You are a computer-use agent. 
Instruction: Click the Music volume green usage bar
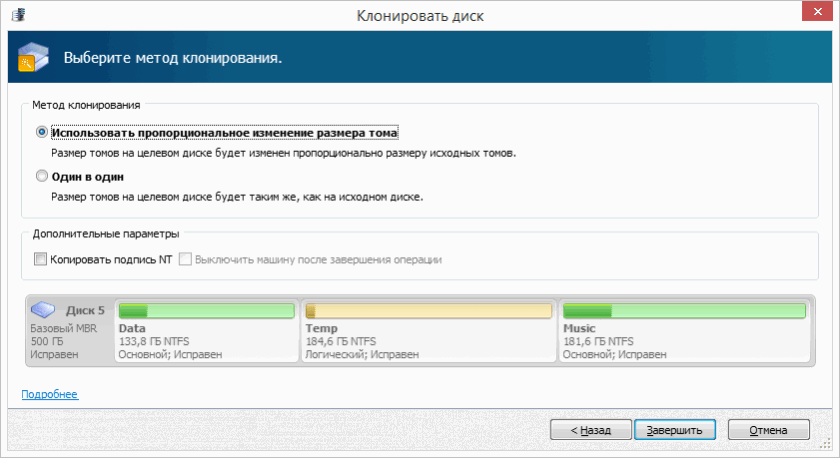pos(684,311)
